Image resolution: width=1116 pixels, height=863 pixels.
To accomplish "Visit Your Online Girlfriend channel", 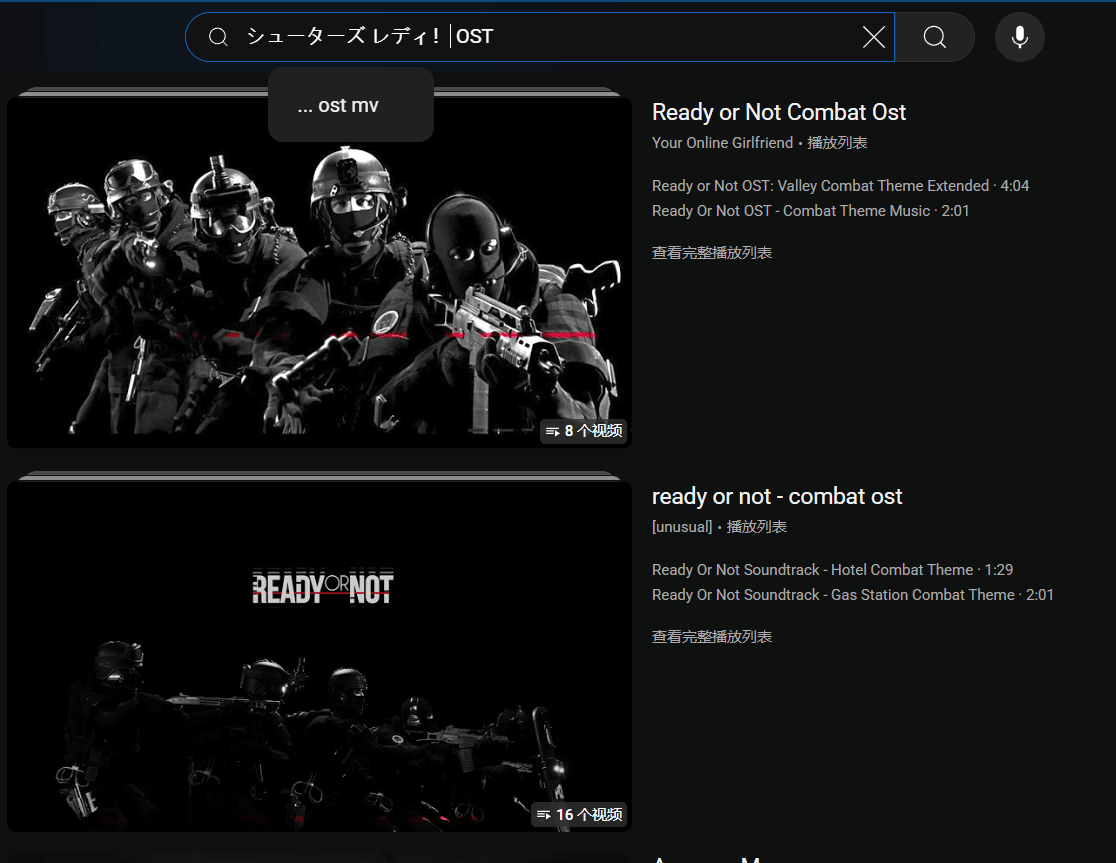I will pos(722,143).
